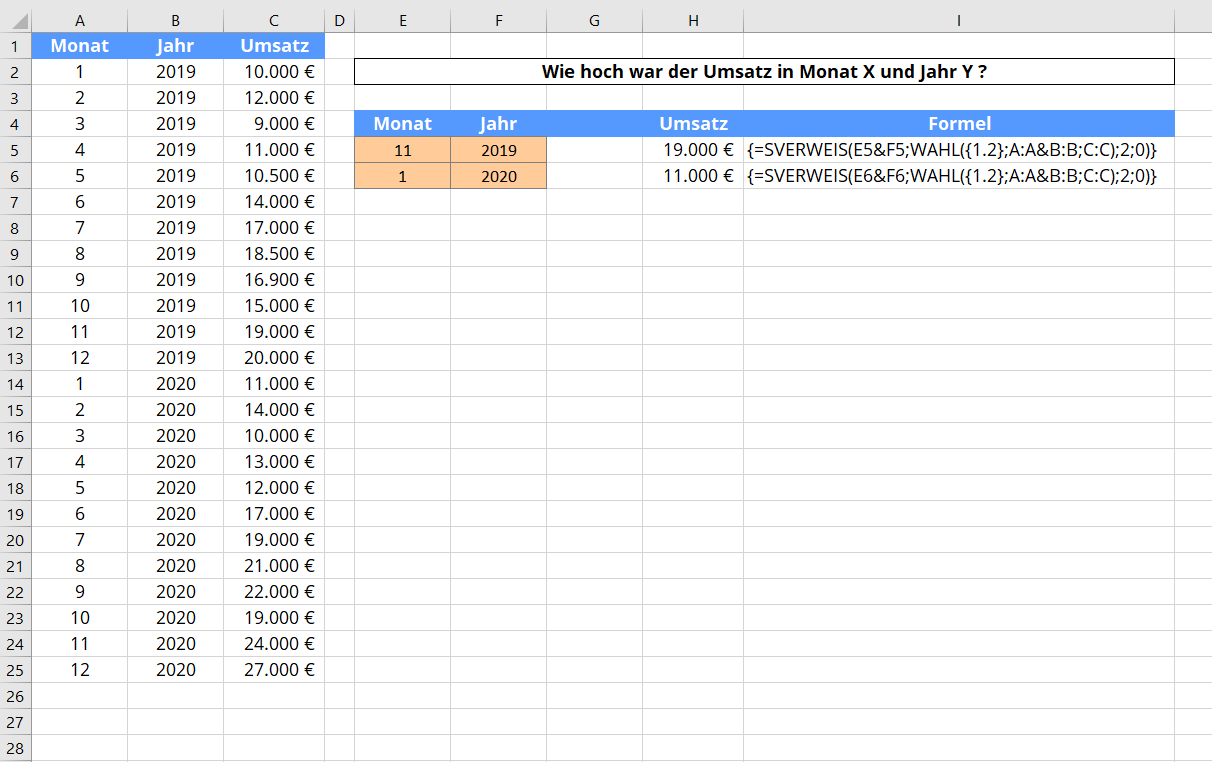The height and width of the screenshot is (762, 1212).
Task: Click the SVERWEIS formula text with E5&F5
Action: point(952,151)
